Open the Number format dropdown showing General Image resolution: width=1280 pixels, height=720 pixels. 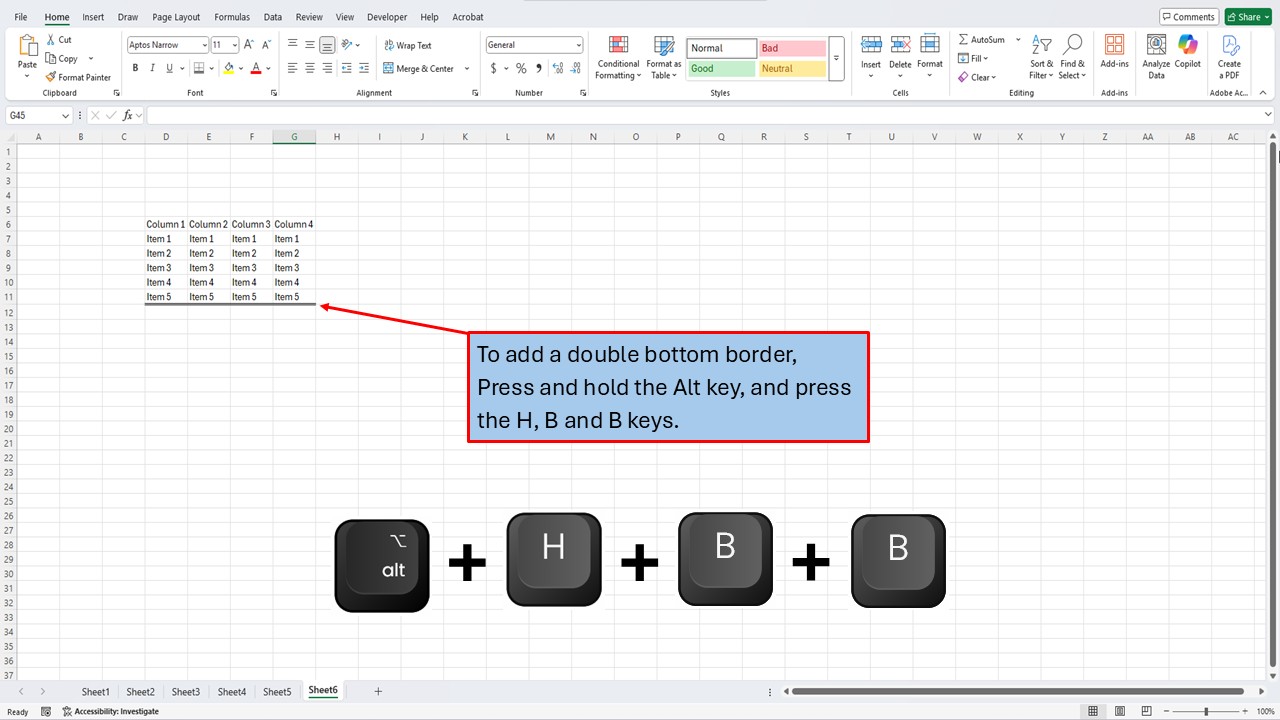pyautogui.click(x=534, y=44)
